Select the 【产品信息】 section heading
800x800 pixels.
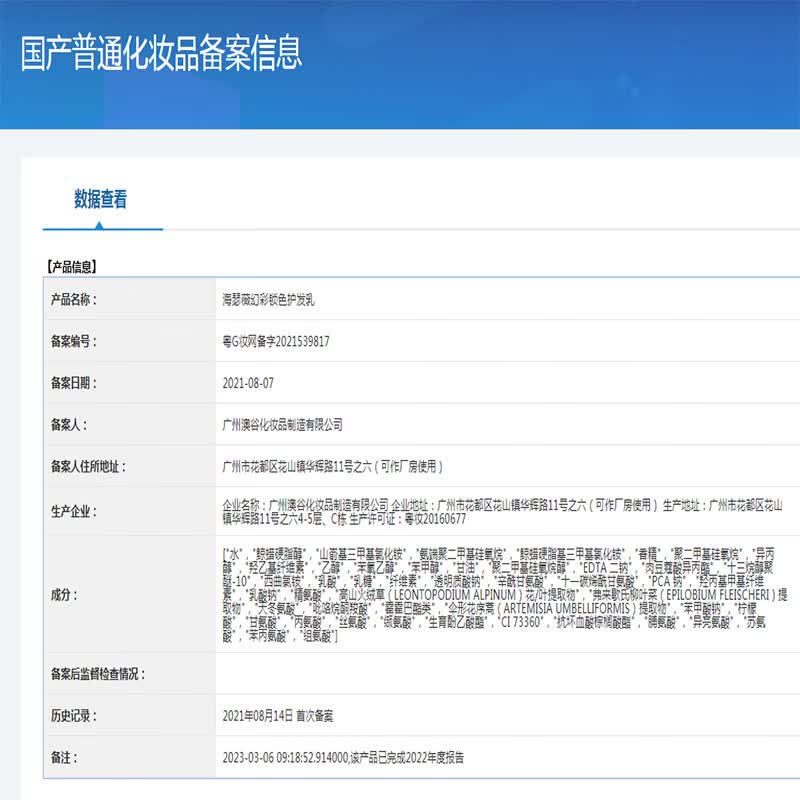[x=71, y=266]
